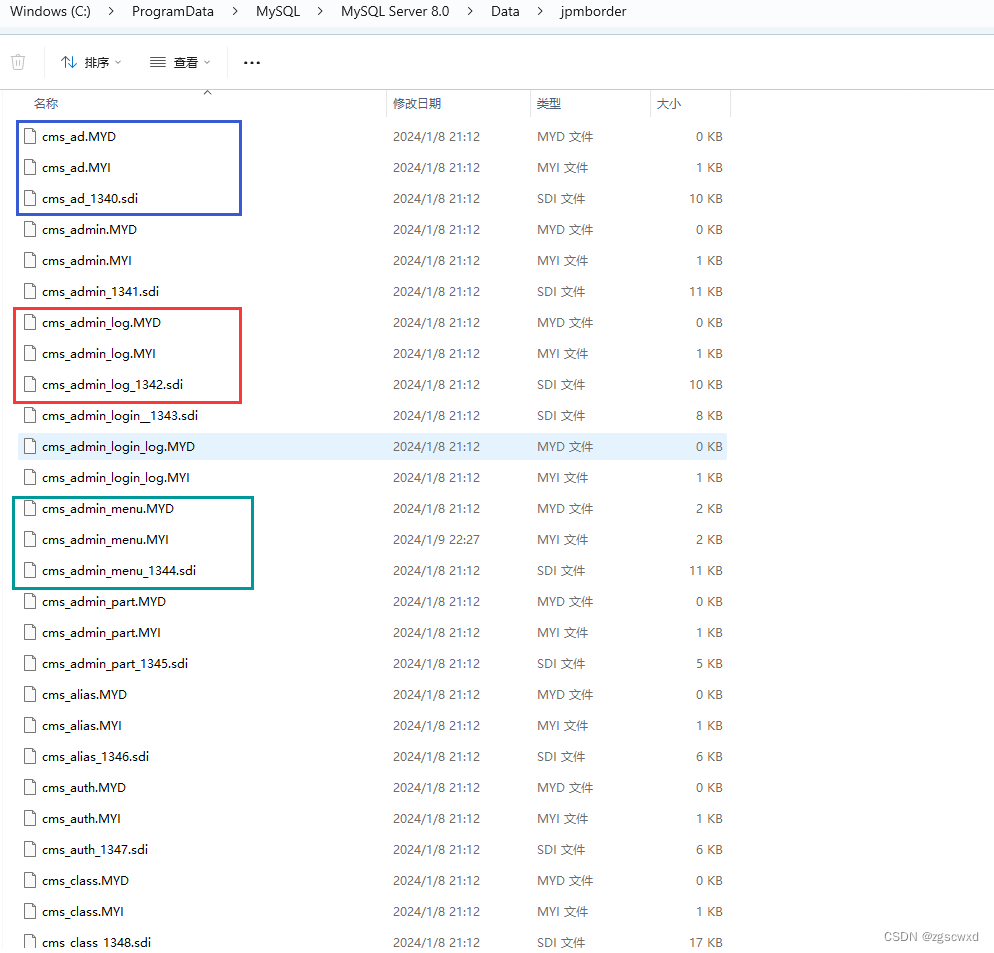Viewport: 994px width, 953px height.
Task: Click the cms_ad.MYD file icon
Action: tap(30, 136)
